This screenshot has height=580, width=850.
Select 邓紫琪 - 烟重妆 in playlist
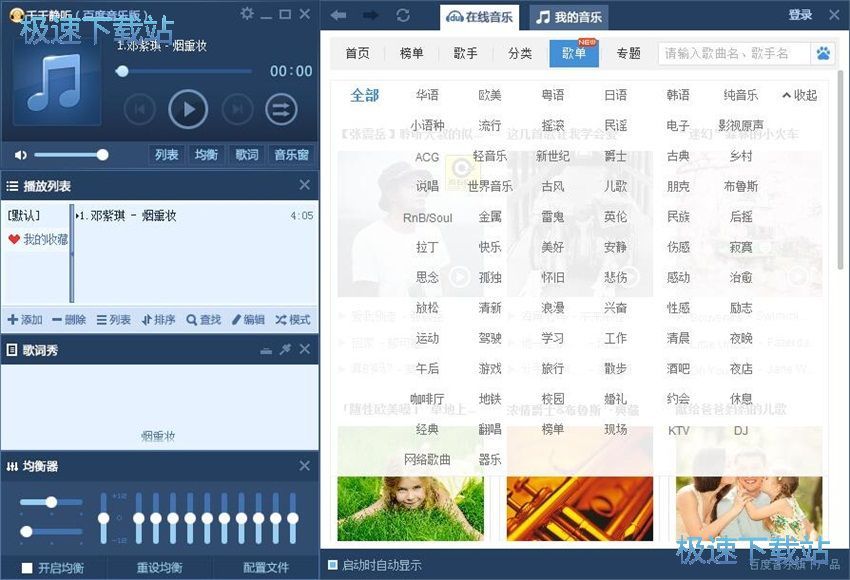pyautogui.click(x=195, y=216)
